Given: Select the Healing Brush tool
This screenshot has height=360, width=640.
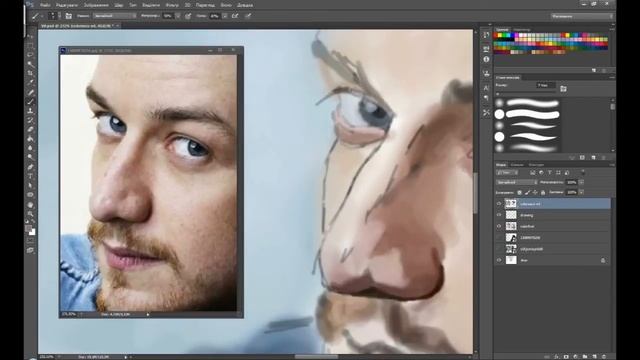Looking at the screenshot, I should (x=30, y=92).
